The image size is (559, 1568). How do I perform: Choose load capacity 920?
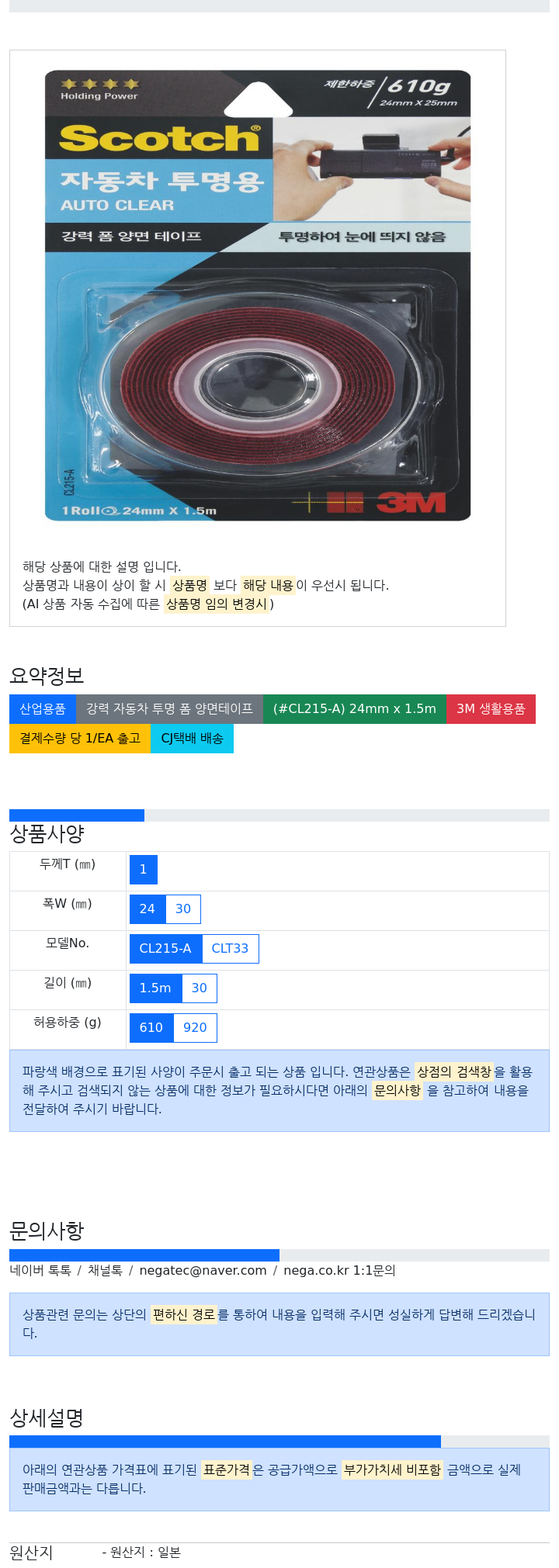[x=195, y=1028]
